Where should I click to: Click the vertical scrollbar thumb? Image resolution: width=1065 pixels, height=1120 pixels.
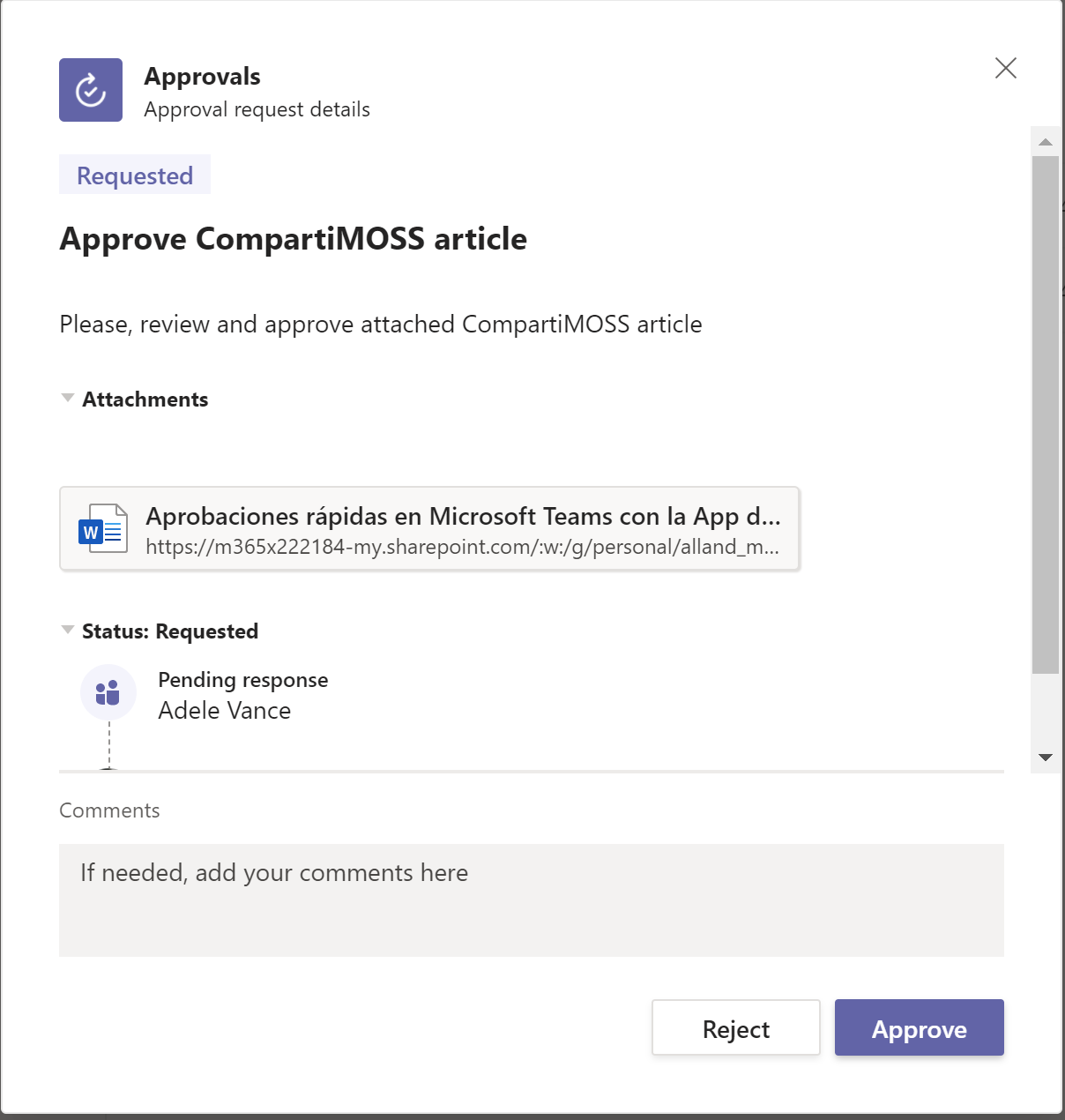[x=1046, y=414]
